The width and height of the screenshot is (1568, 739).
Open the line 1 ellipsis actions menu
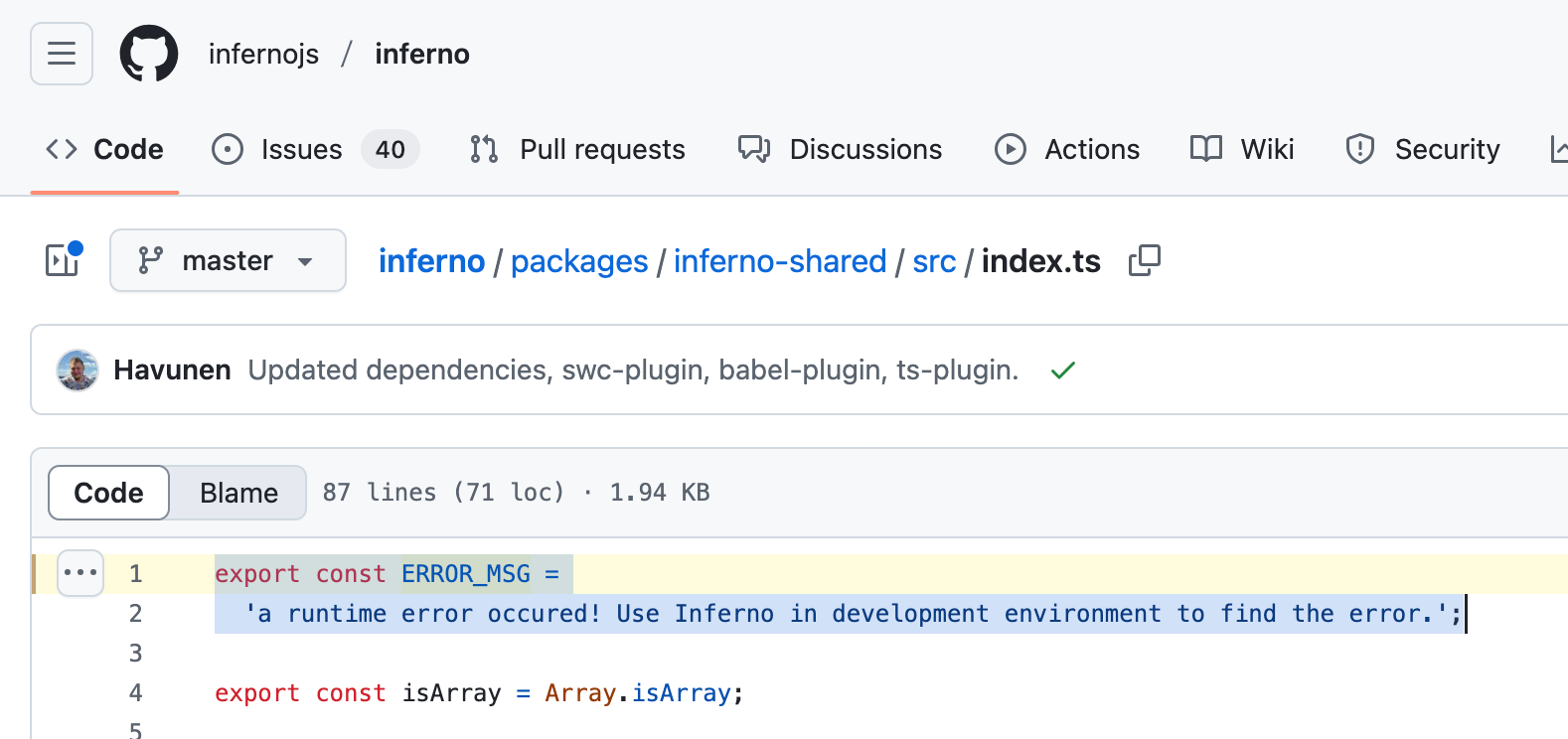(80, 573)
